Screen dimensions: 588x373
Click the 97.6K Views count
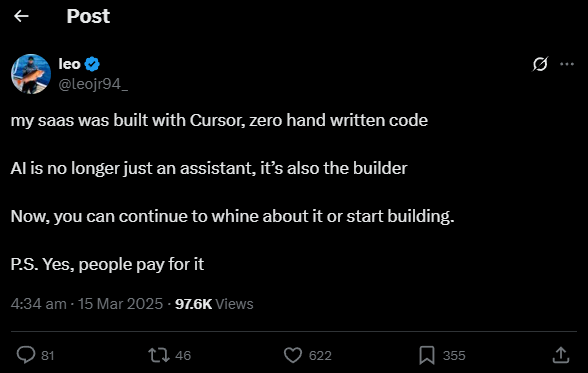pos(214,304)
